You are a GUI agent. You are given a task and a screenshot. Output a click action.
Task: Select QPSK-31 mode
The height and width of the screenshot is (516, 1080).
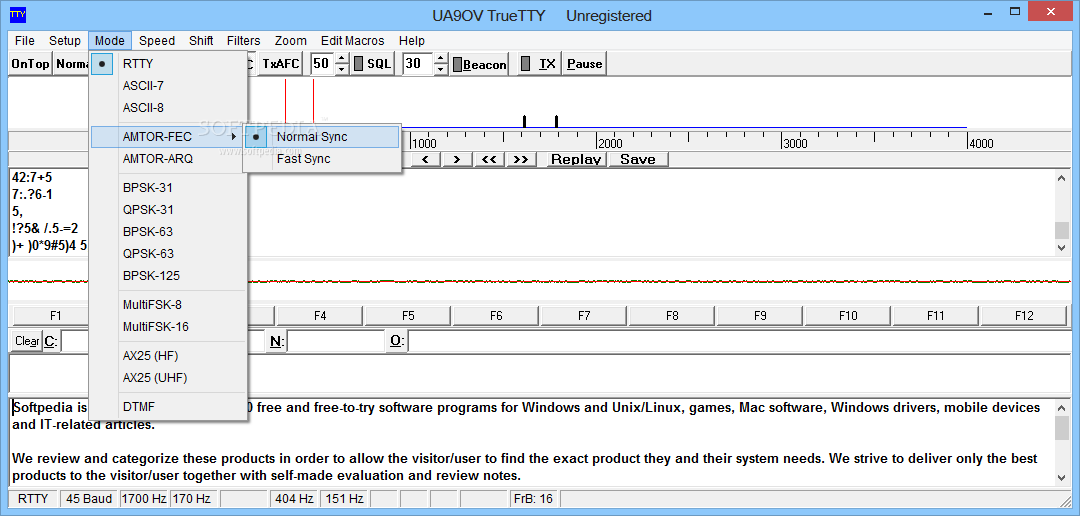coord(168,209)
